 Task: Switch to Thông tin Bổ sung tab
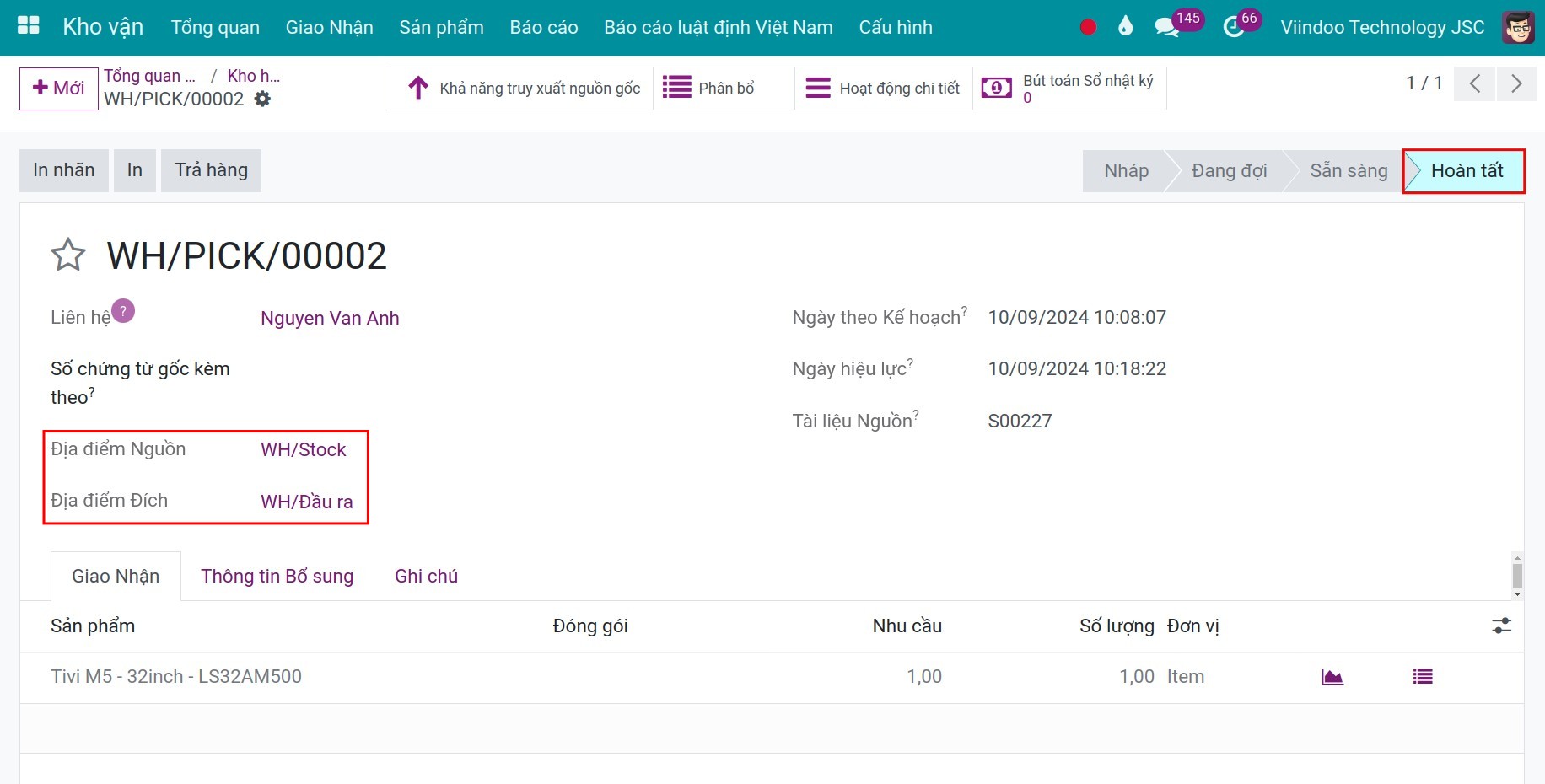(277, 576)
